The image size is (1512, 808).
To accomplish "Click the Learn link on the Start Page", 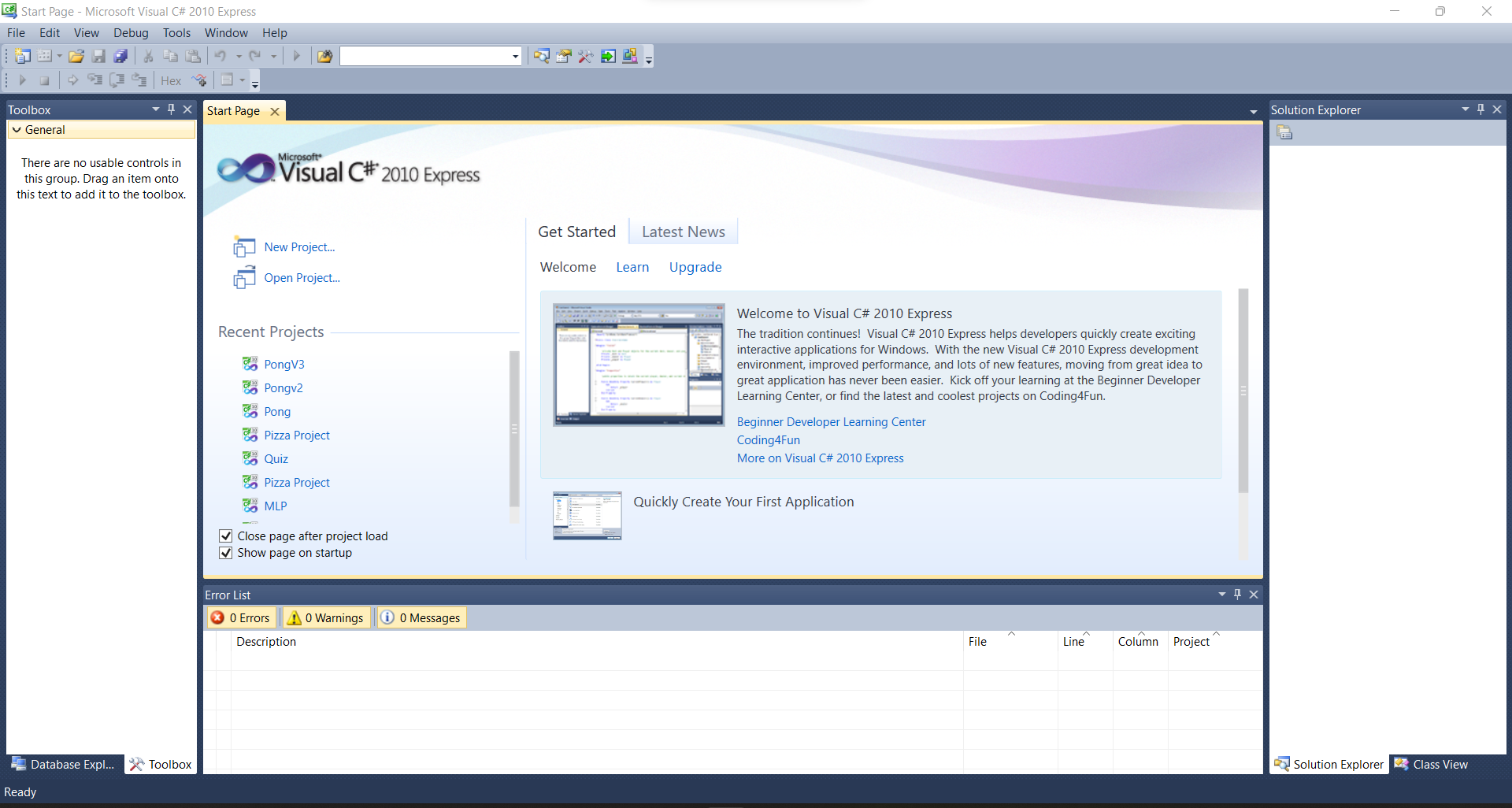I will pyautogui.click(x=632, y=267).
